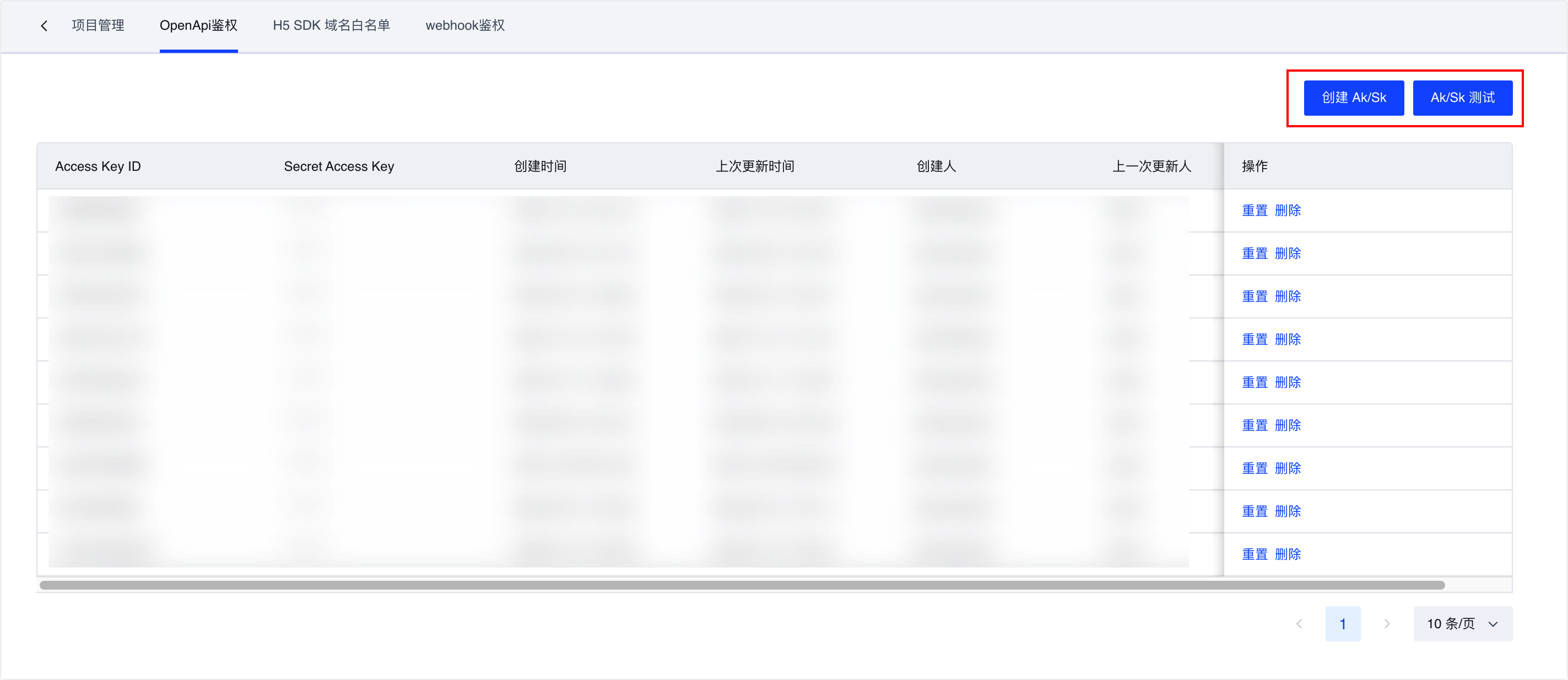Click the horizontal table scrollbar
Screen dimensions: 1568x680
click(742, 585)
